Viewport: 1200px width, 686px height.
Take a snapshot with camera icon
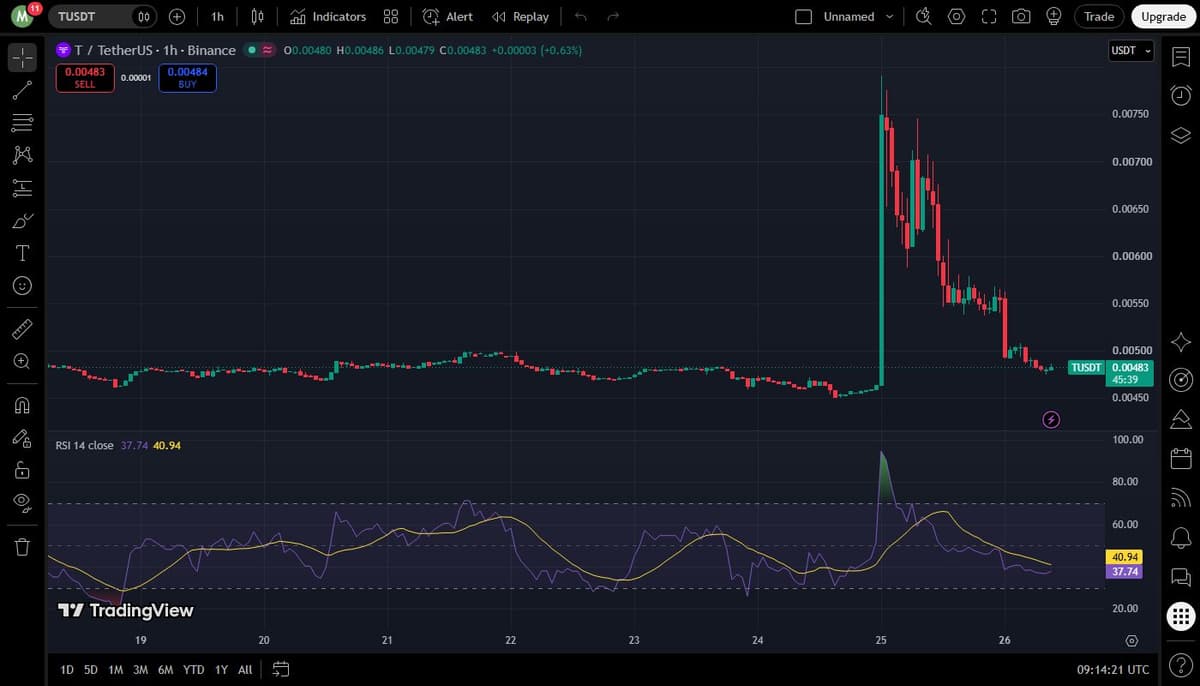click(1020, 17)
